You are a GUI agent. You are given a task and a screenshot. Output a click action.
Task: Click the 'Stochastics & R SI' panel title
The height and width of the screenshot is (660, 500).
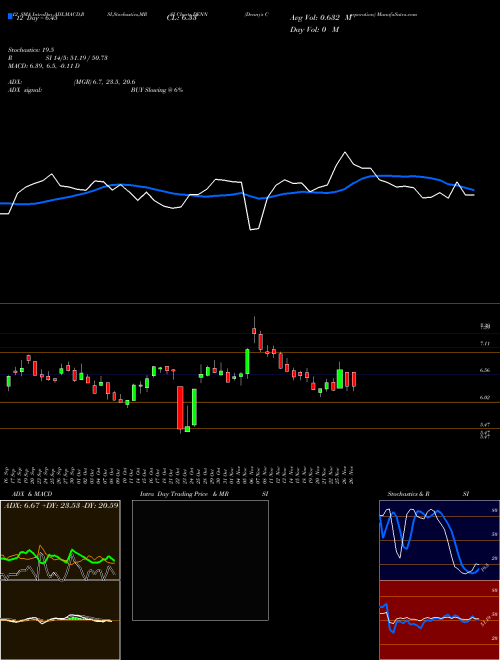(428, 494)
